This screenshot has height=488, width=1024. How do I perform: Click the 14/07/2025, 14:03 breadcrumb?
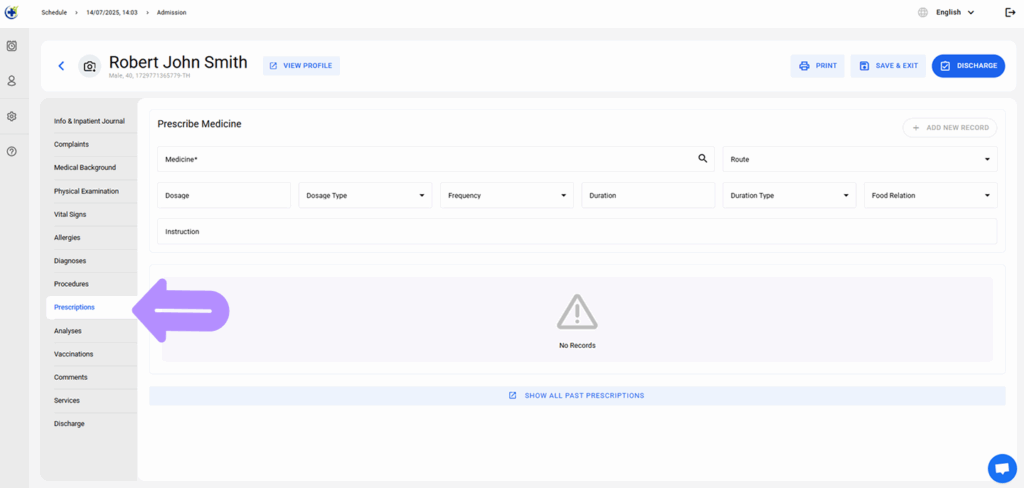pos(112,12)
